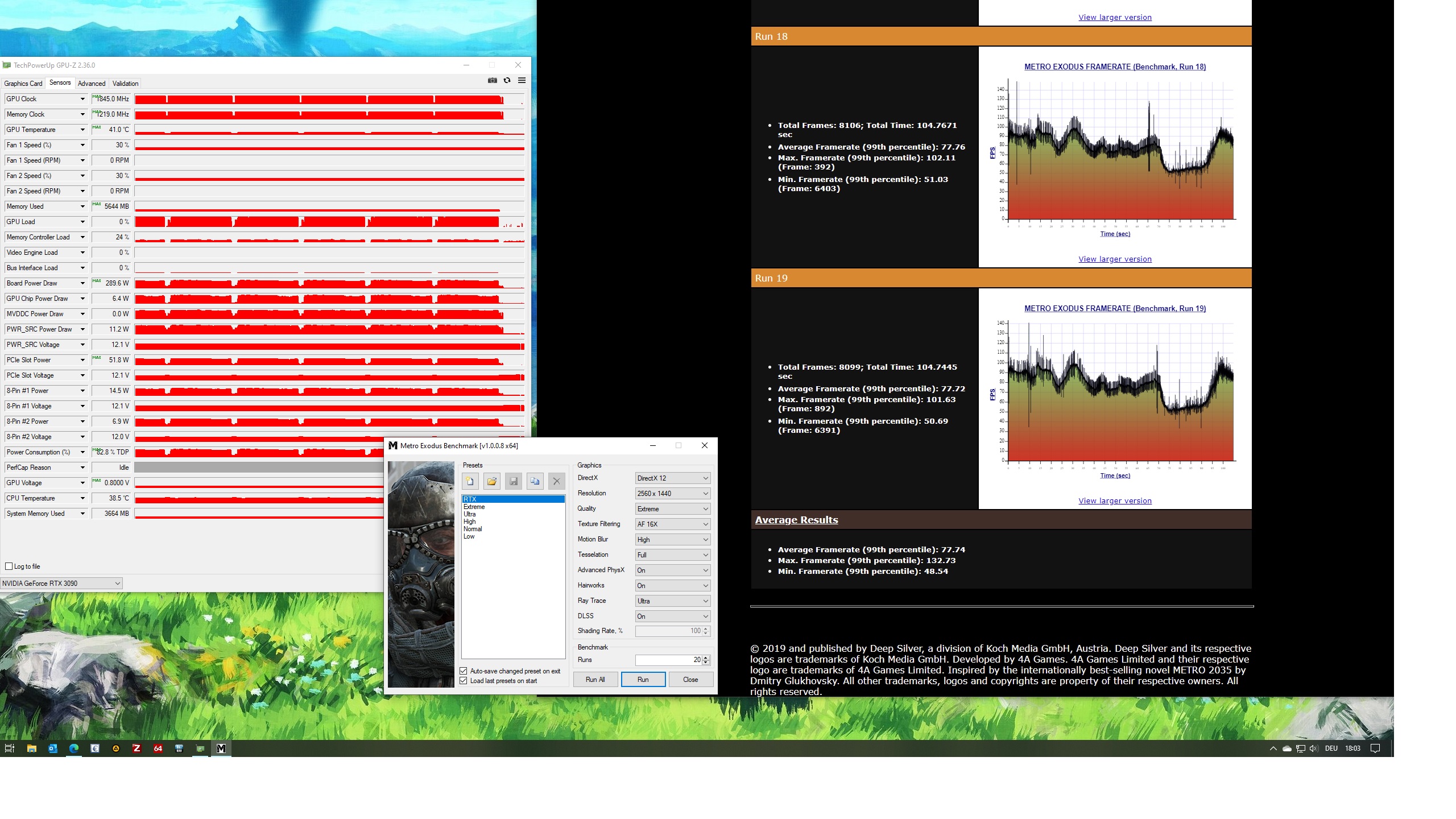
Task: Open View larger version link for Run 18
Action: point(1115,259)
